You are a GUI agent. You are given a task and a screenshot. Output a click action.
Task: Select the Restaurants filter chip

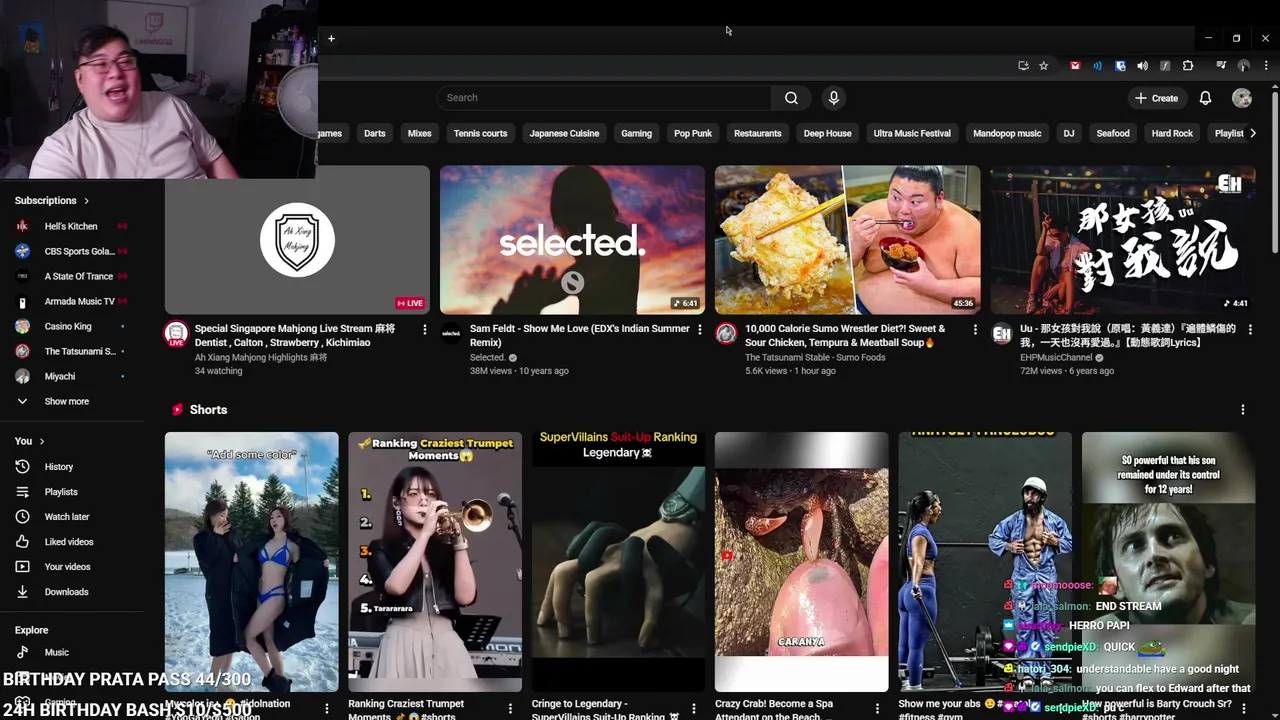[x=758, y=133]
